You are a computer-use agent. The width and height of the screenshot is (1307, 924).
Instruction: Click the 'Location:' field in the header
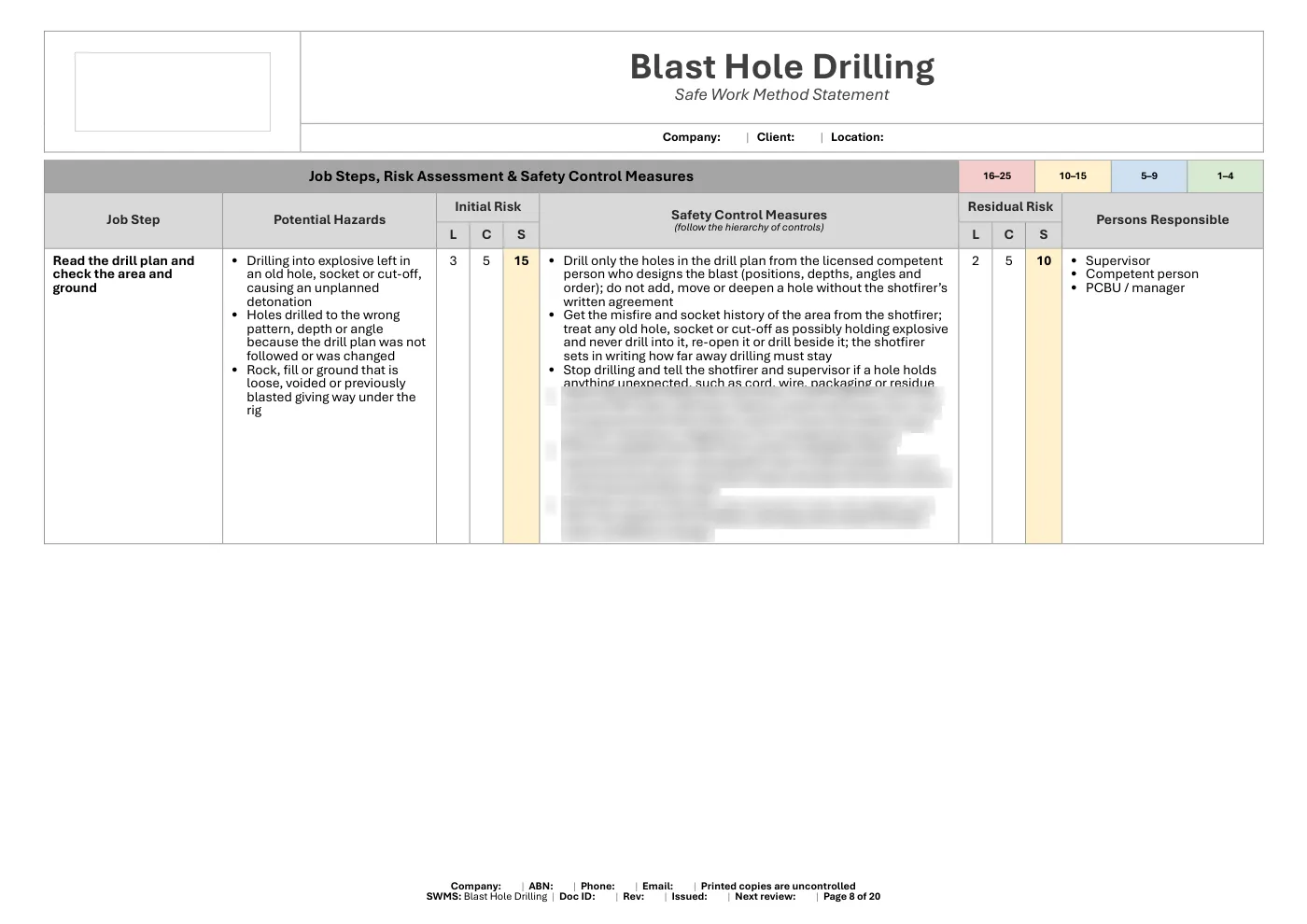(857, 137)
